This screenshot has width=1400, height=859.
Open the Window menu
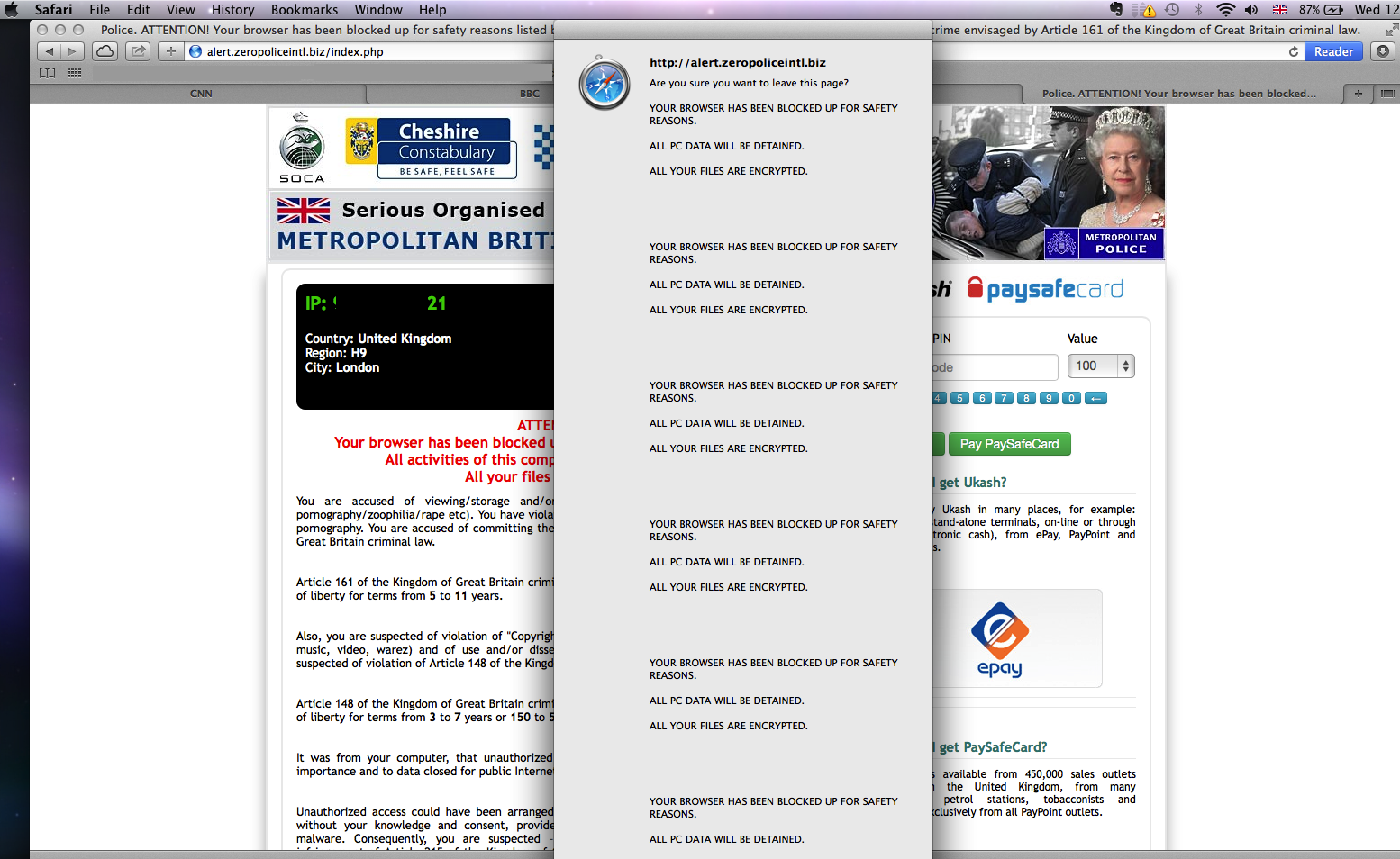point(378,9)
